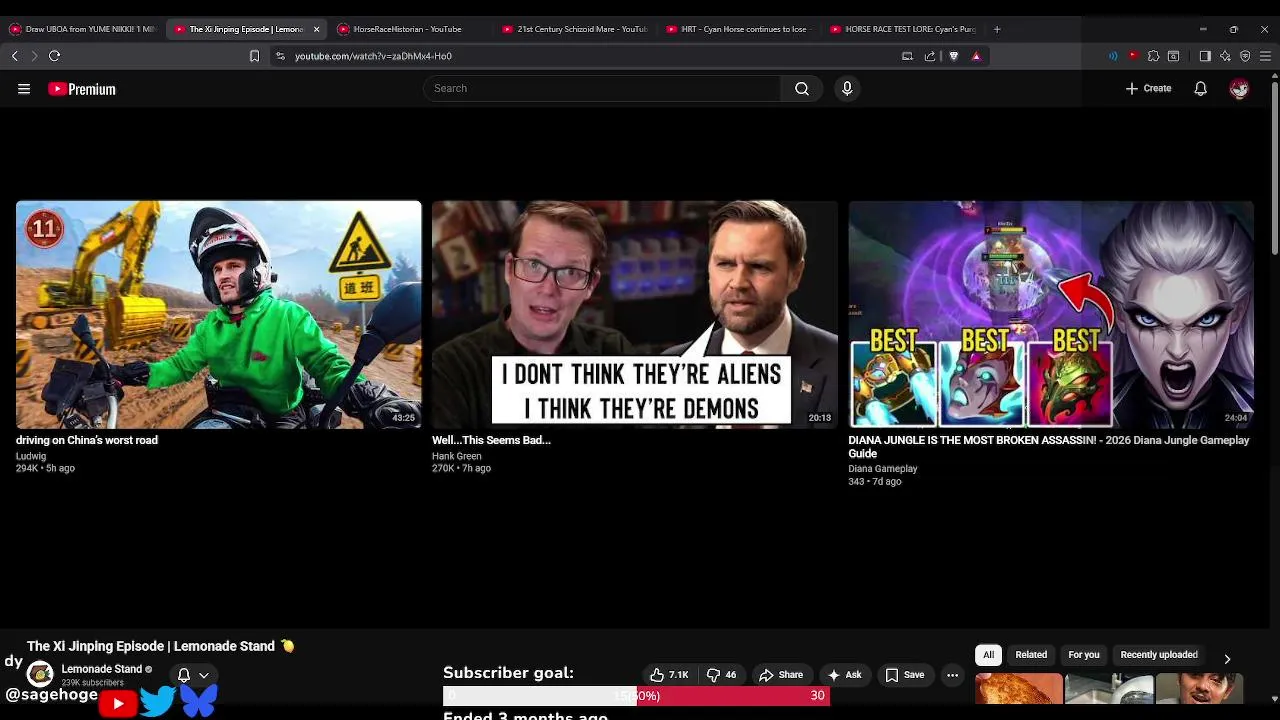Image resolution: width=1280 pixels, height=720 pixels.
Task: Open the Brave VPN shield icon
Action: click(1245, 56)
